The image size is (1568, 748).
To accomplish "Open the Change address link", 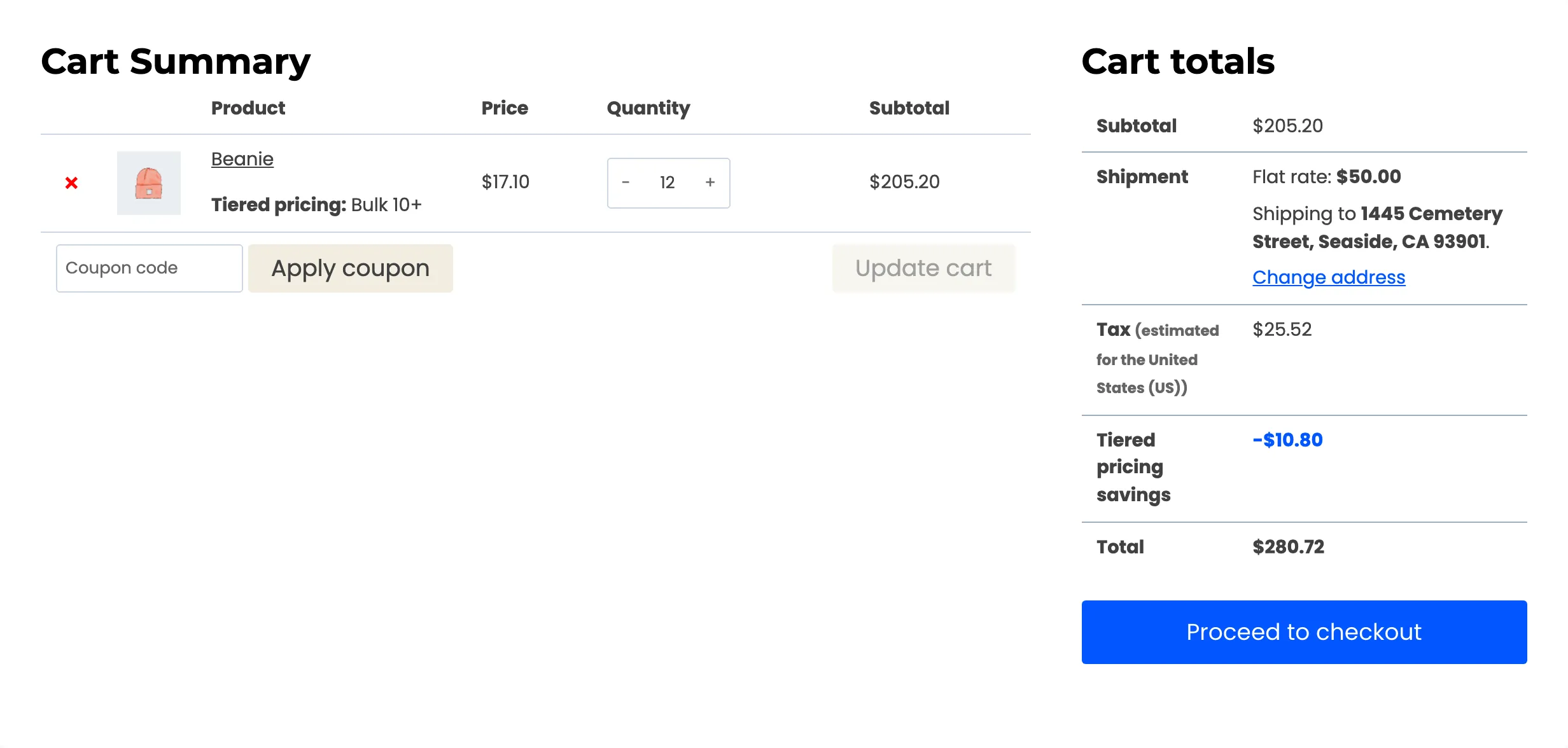I will pyautogui.click(x=1329, y=277).
